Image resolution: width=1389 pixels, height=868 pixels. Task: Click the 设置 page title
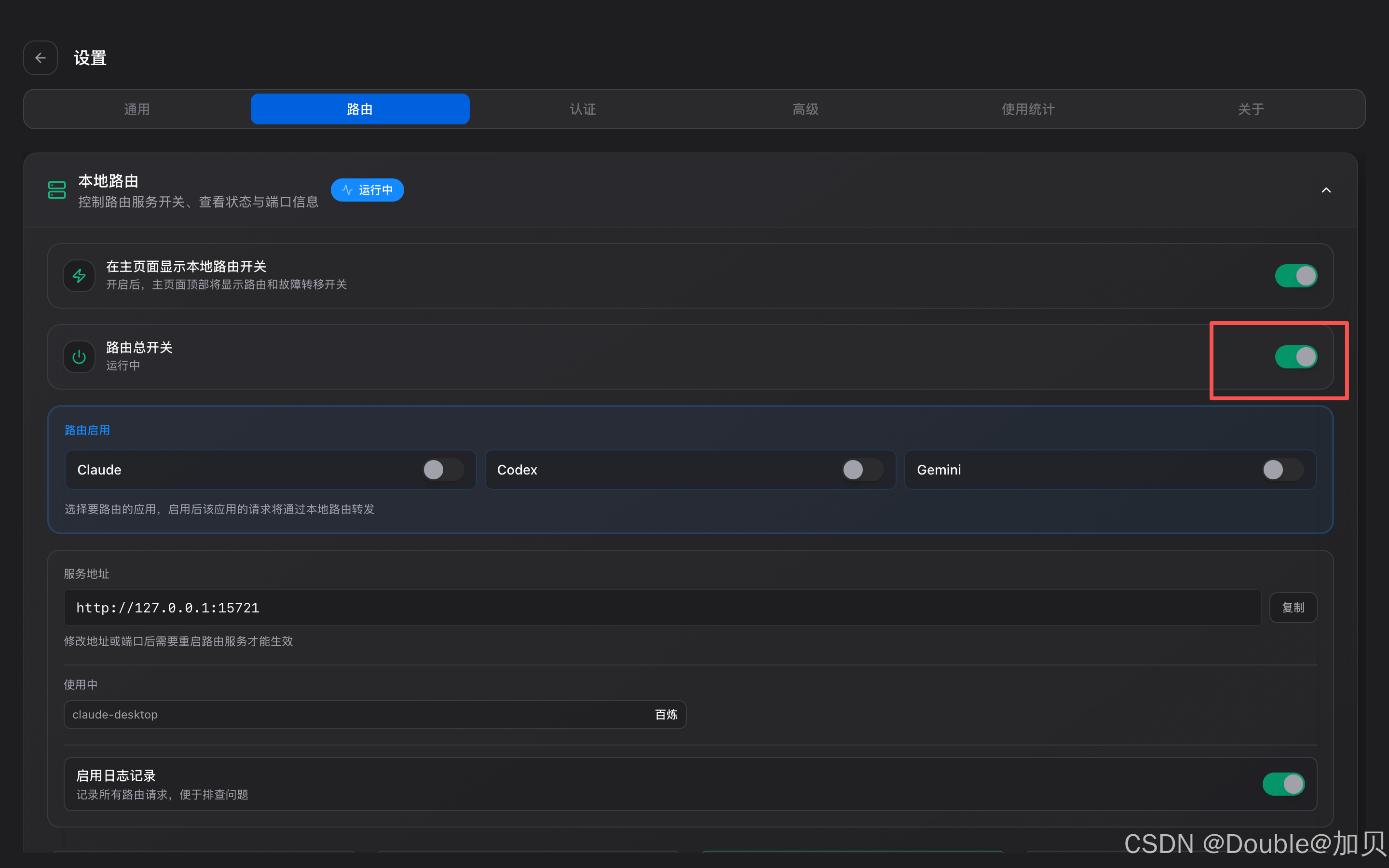tap(90, 58)
